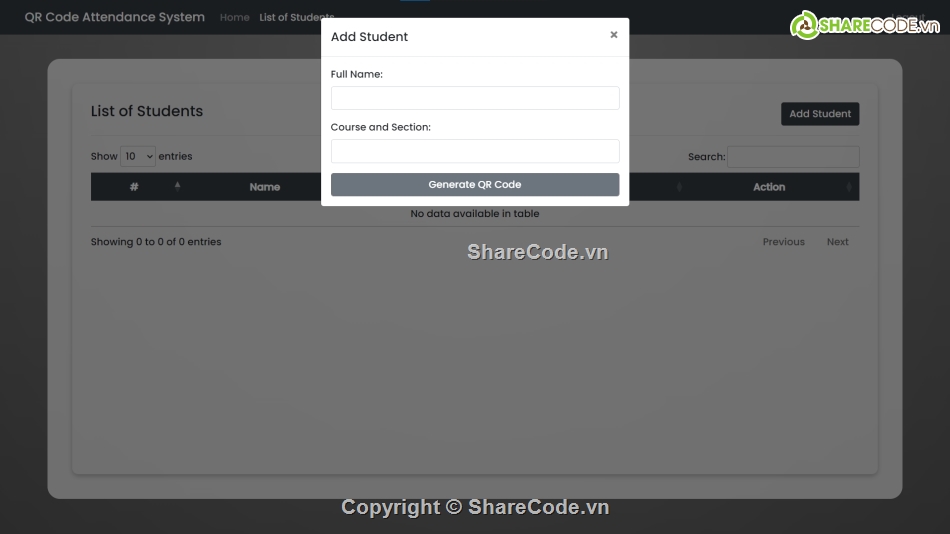Click the QR Code Attendance System brand
Screen dimensions: 950x534
click(x=115, y=17)
